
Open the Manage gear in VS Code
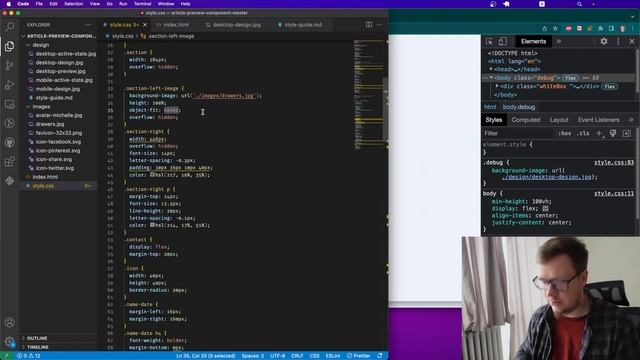pyautogui.click(x=9, y=342)
